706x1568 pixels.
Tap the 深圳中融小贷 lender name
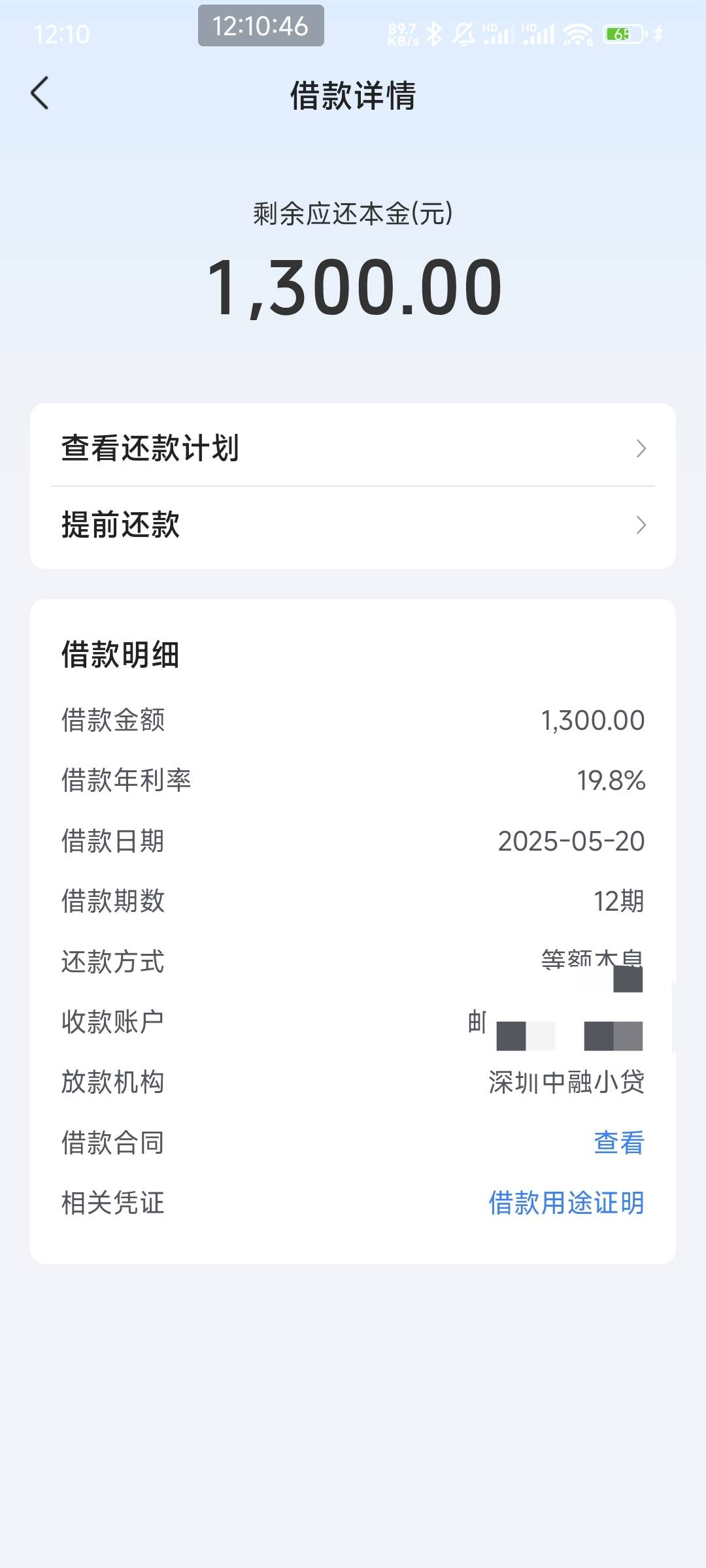(567, 1083)
